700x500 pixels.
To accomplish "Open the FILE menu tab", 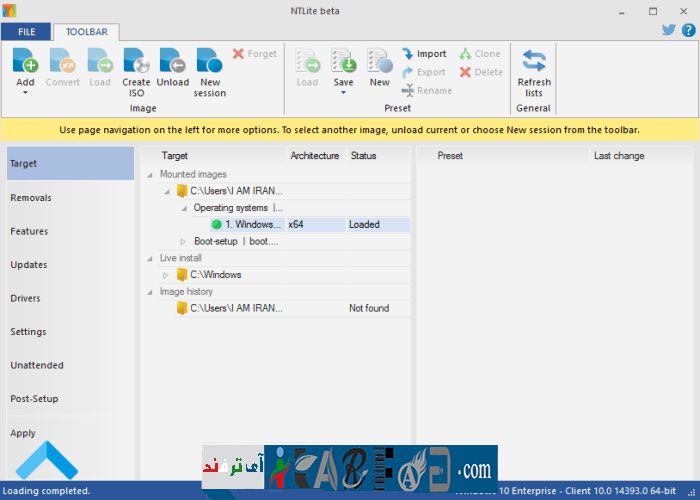I will click(25, 31).
